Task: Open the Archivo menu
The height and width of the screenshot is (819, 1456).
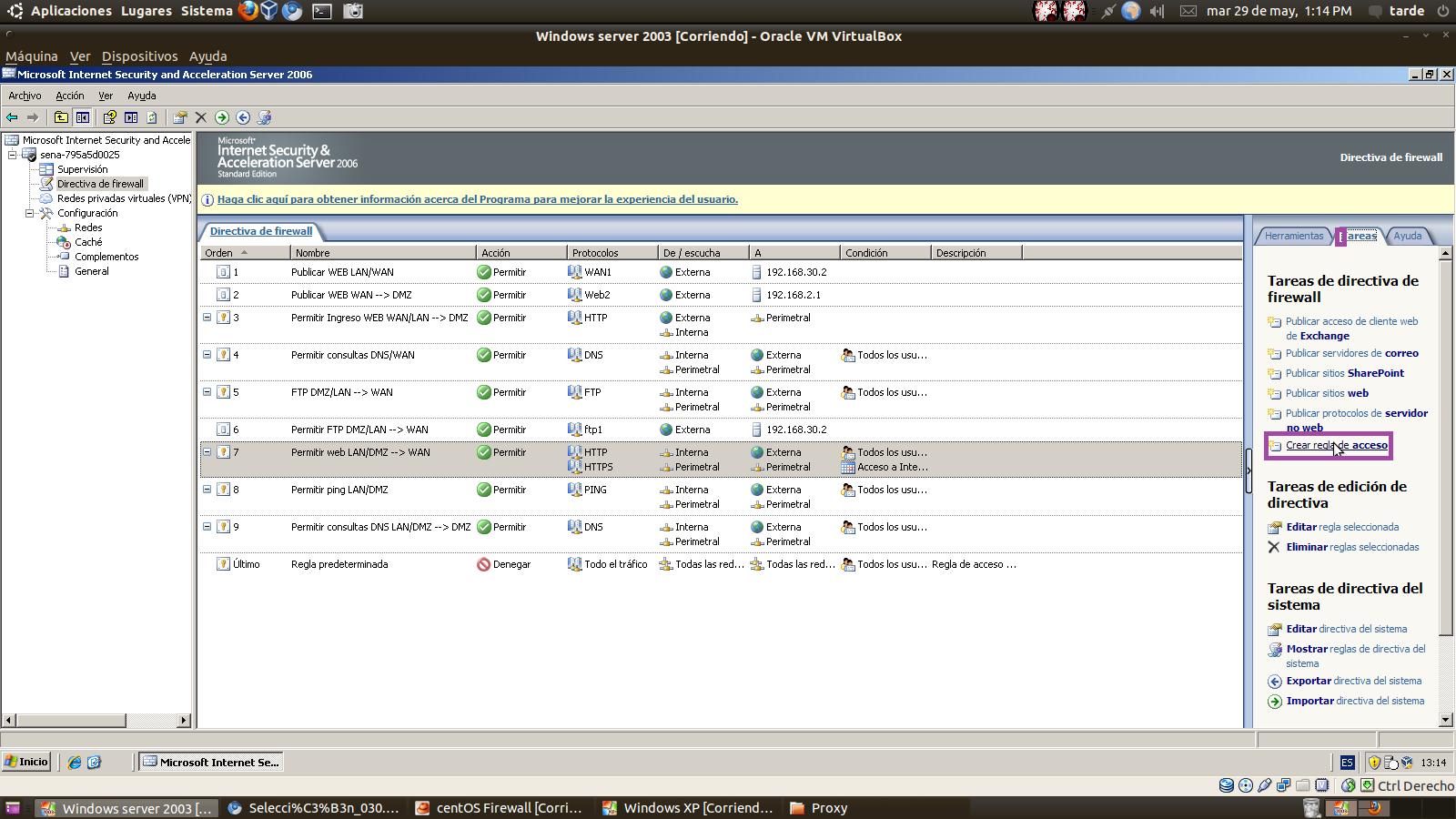Action: click(x=25, y=96)
